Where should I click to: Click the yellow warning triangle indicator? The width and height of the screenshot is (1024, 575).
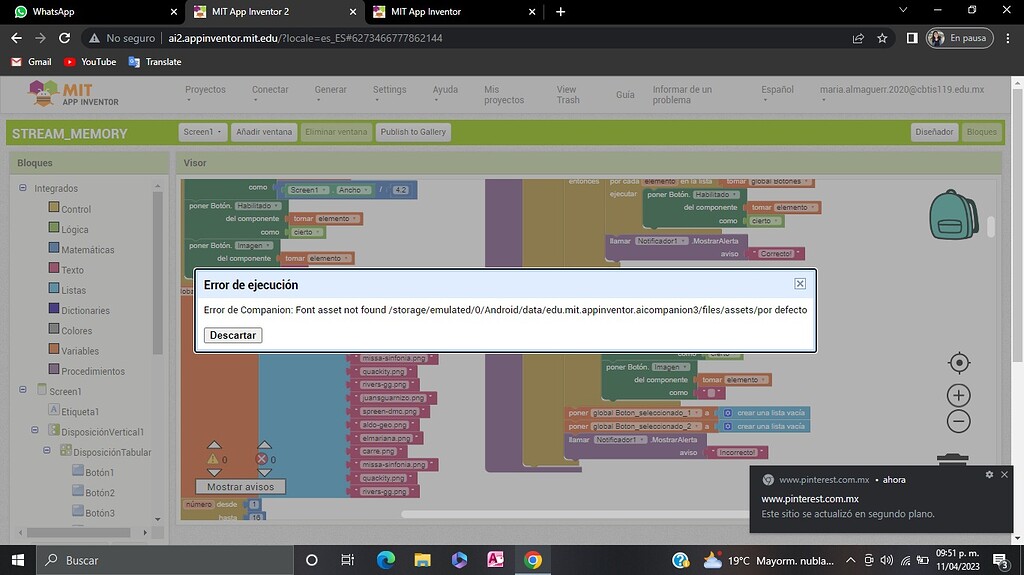[x=213, y=459]
